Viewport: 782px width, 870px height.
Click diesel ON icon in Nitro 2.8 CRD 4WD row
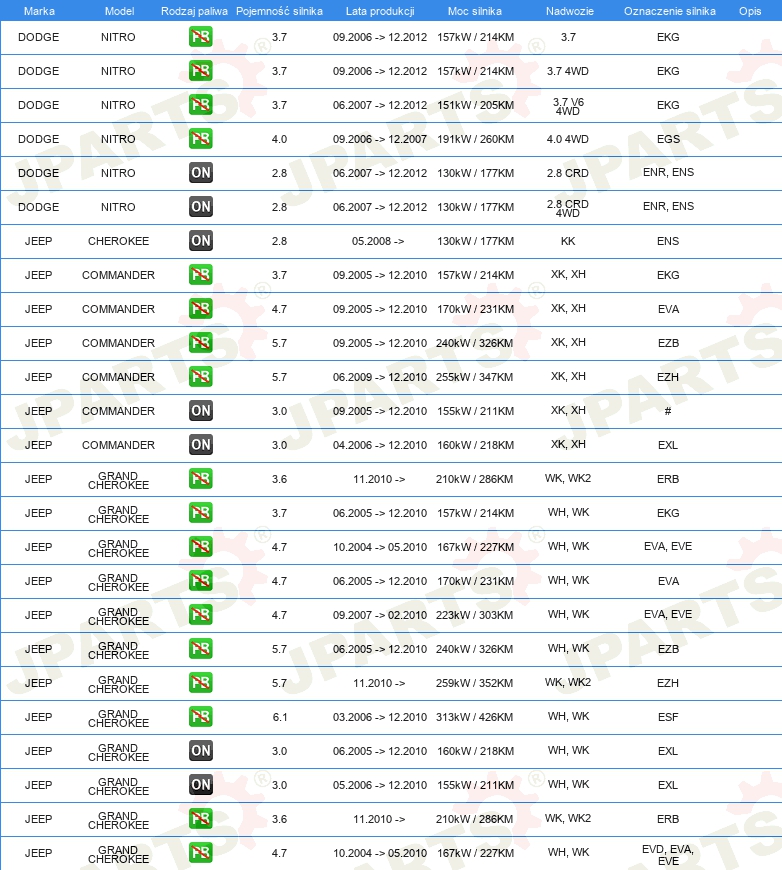coord(200,207)
